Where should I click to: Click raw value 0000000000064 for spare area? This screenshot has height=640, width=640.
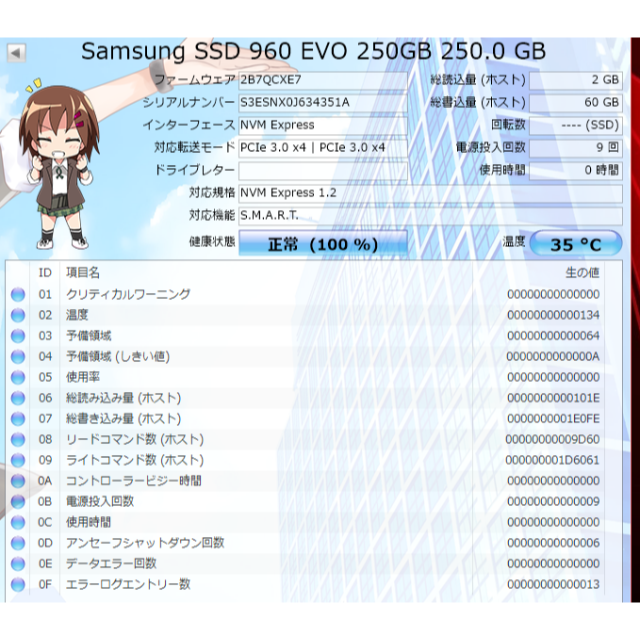coord(553,336)
